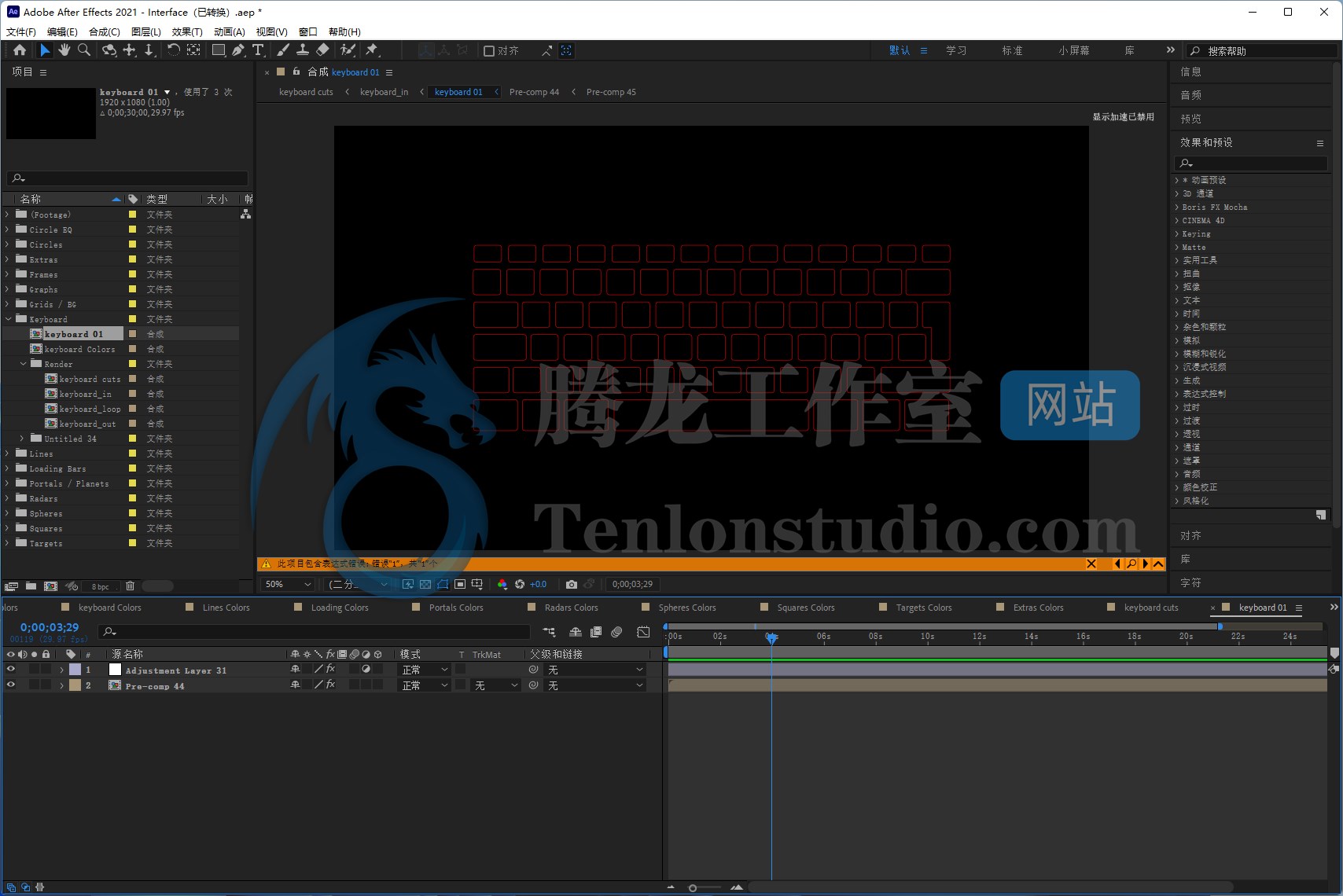Toggle effects fx switch on Pre-comp 44
The width and height of the screenshot is (1343, 896).
(330, 685)
